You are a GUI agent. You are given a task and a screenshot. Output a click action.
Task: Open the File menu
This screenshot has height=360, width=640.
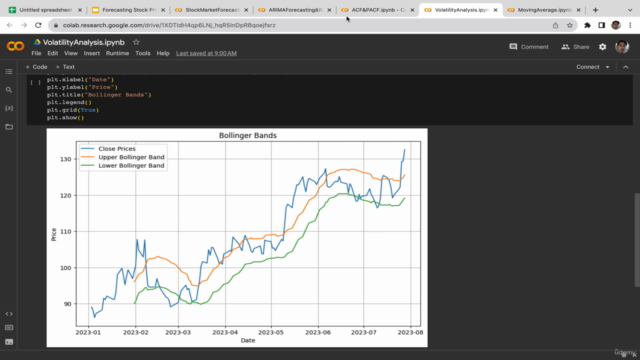coord(36,53)
